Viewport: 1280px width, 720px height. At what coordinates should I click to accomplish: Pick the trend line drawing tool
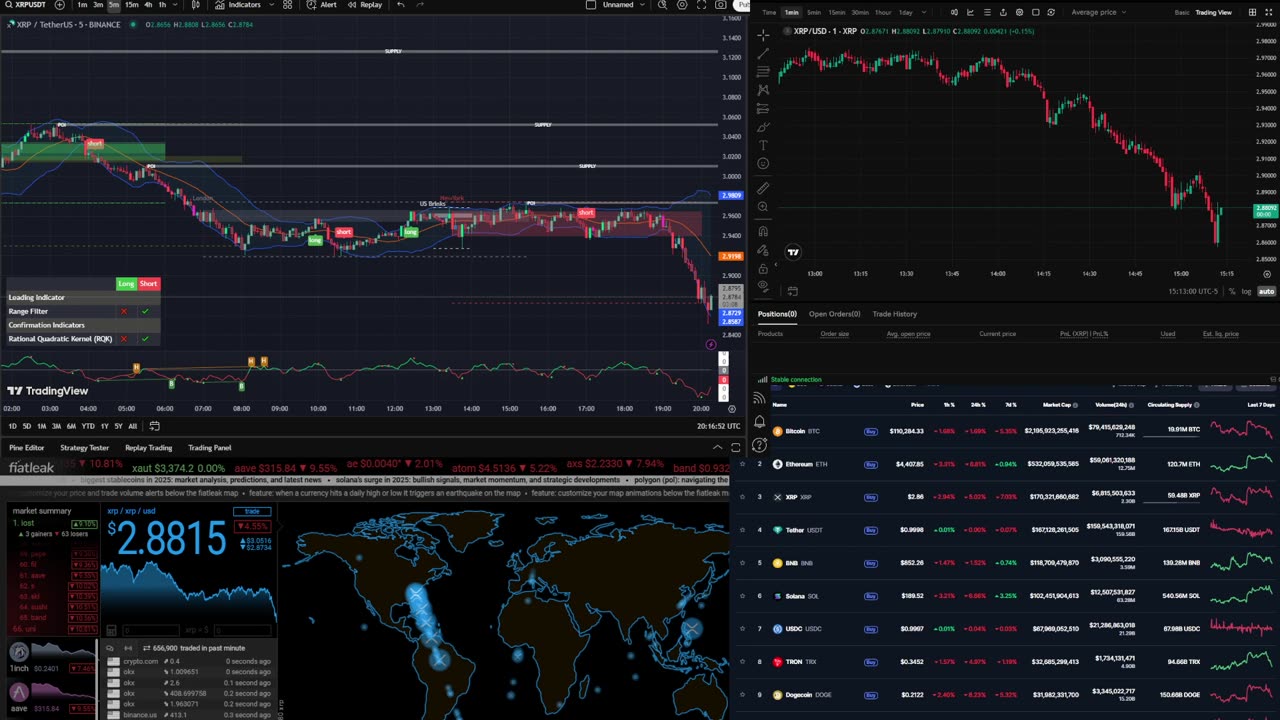763,53
